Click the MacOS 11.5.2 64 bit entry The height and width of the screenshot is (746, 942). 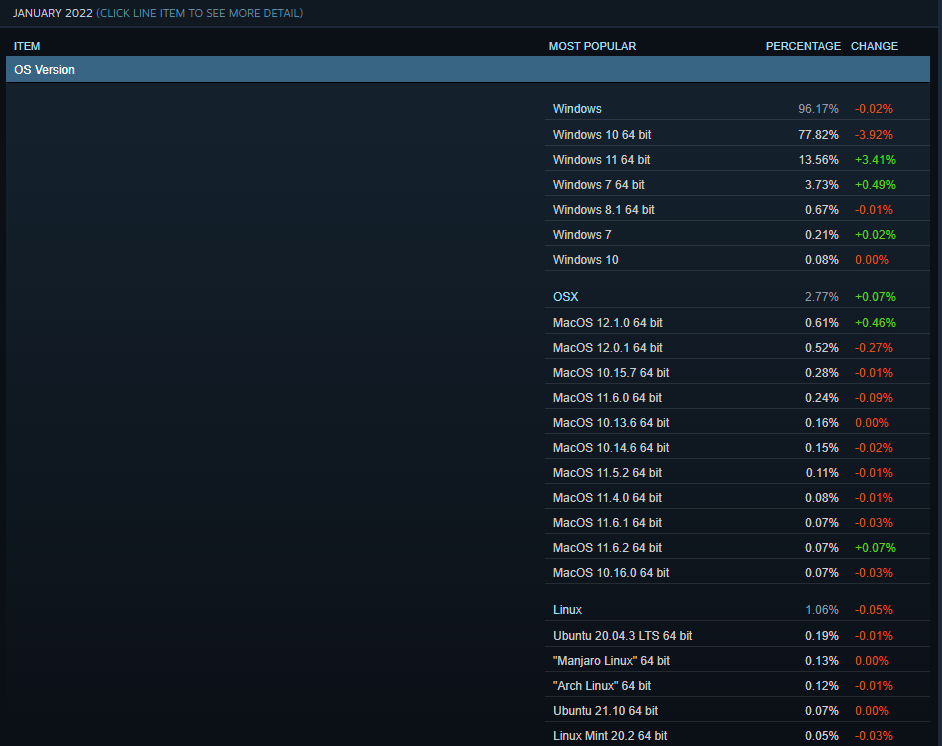(737, 473)
